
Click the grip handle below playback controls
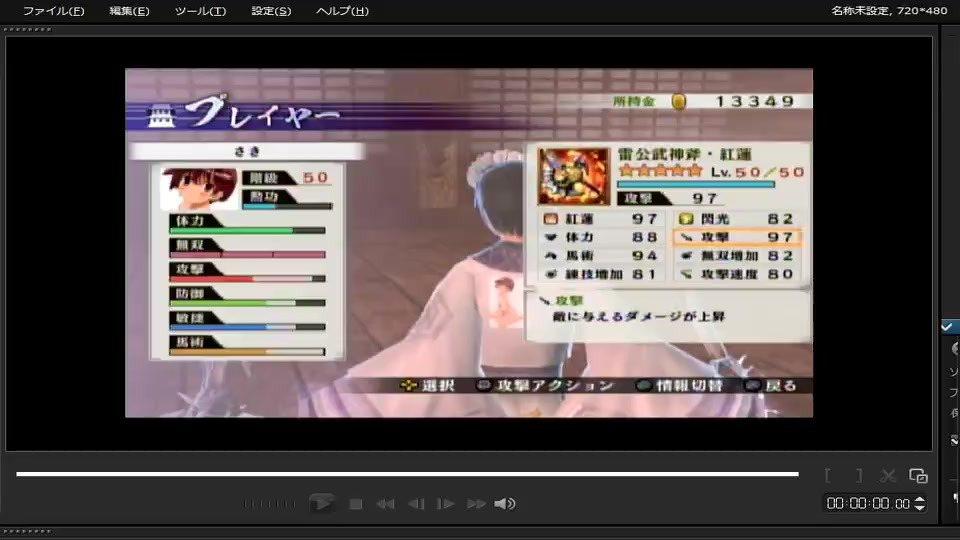pyautogui.click(x=28, y=531)
